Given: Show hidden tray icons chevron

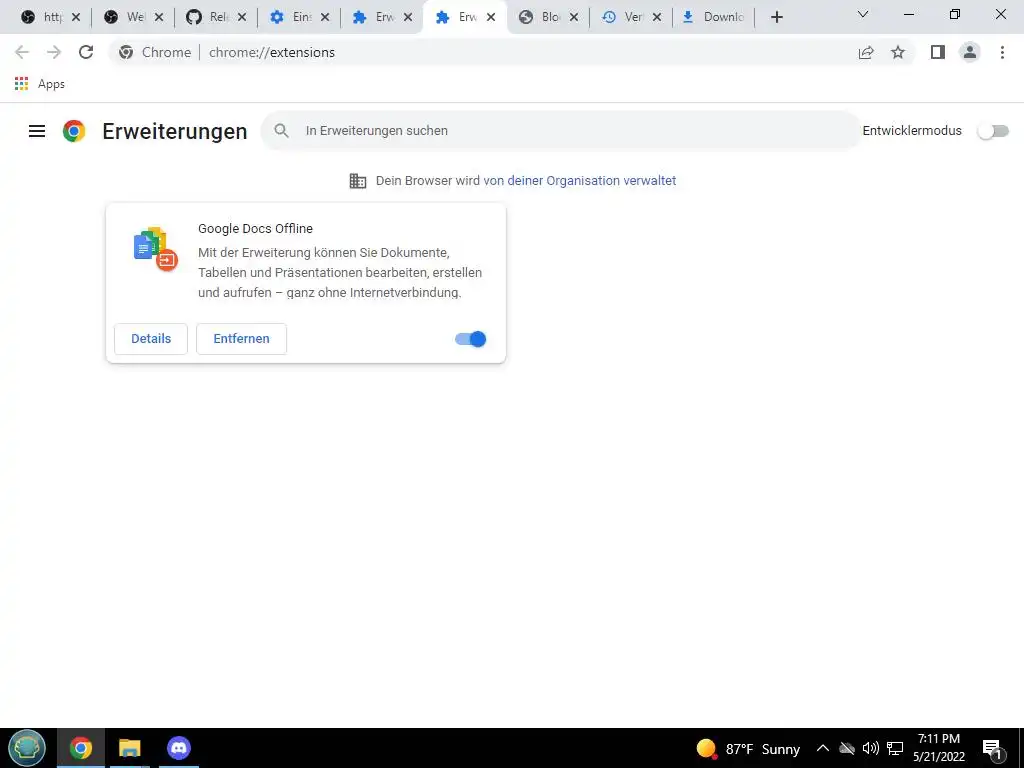Looking at the screenshot, I should [x=823, y=748].
